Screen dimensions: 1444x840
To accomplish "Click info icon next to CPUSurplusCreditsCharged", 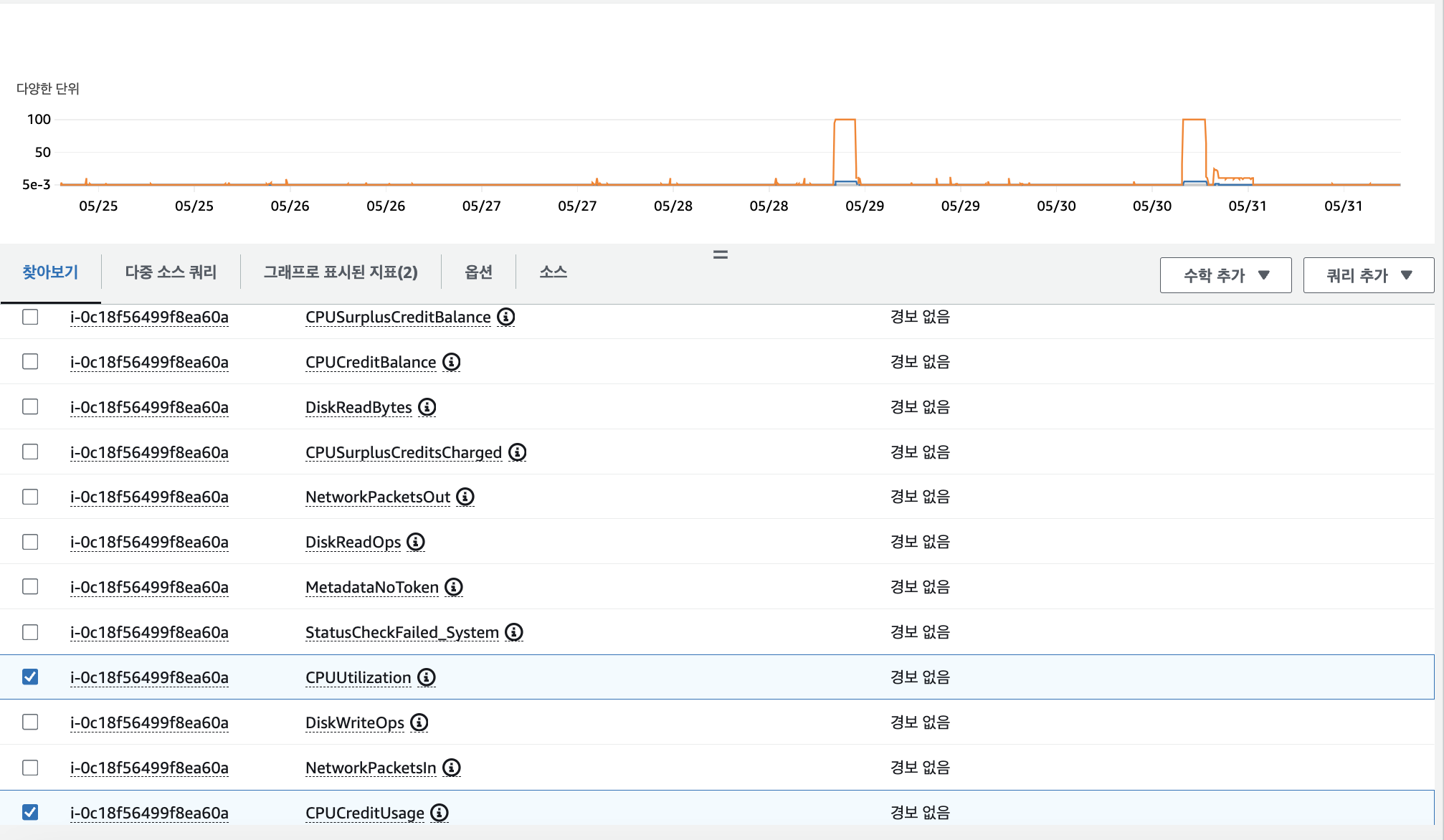I will coord(518,452).
